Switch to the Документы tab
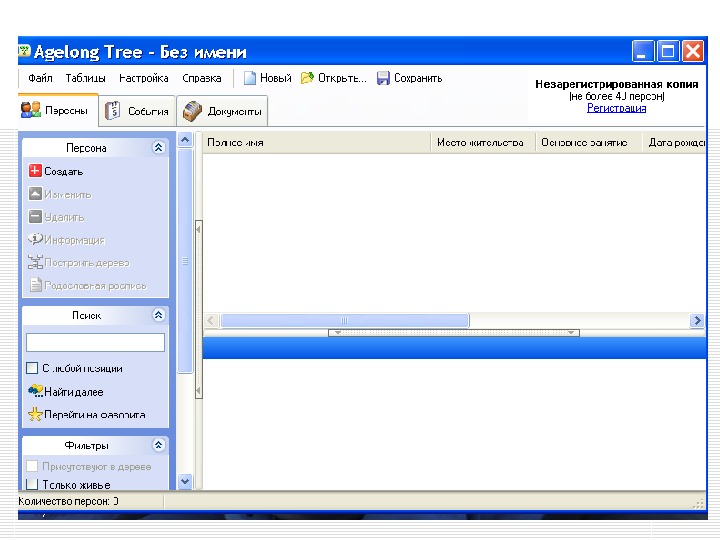This screenshot has height=540, width=720. (x=222, y=111)
